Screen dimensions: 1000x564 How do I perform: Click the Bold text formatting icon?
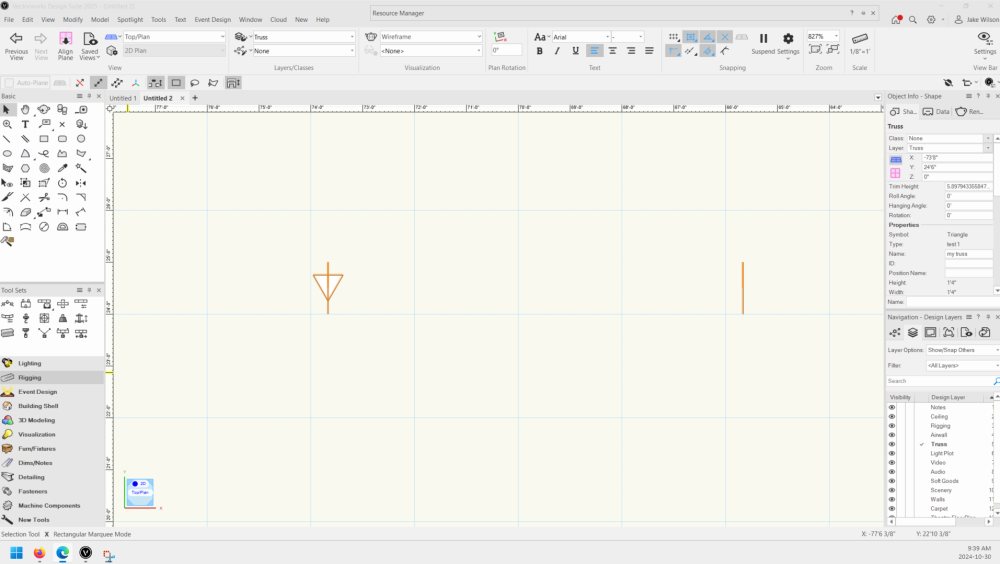[x=540, y=51]
